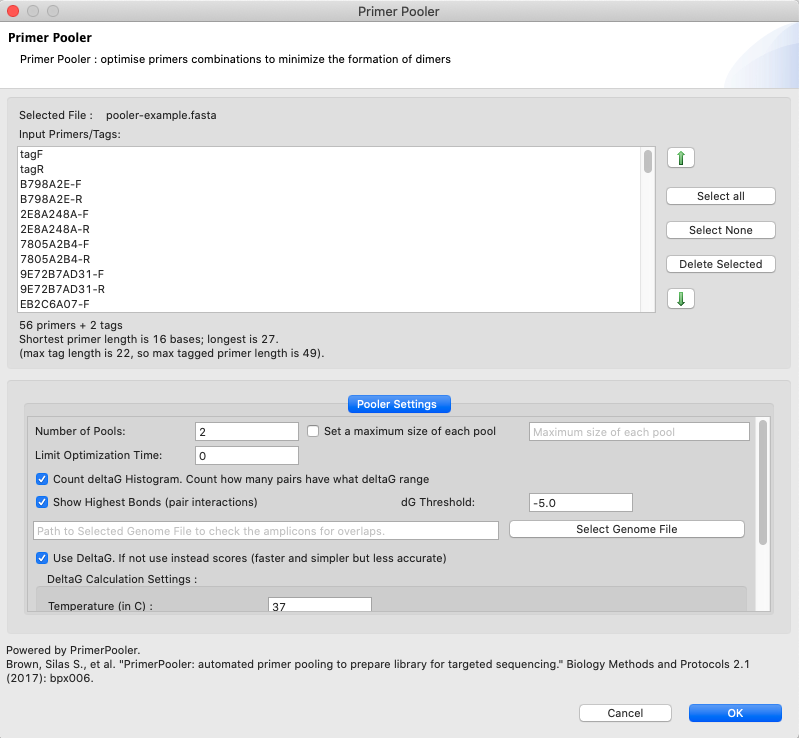Enable the maximum pool size checkbox
Viewport: 799px width, 738px height.
click(314, 432)
